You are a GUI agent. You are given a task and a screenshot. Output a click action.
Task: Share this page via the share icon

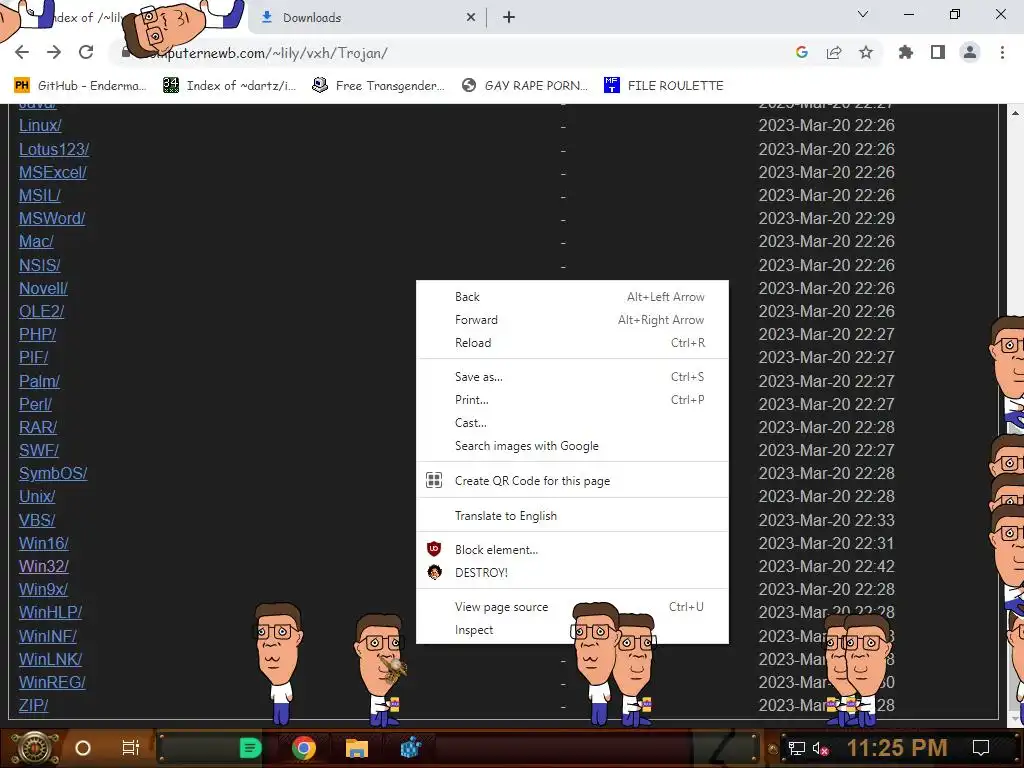point(834,52)
